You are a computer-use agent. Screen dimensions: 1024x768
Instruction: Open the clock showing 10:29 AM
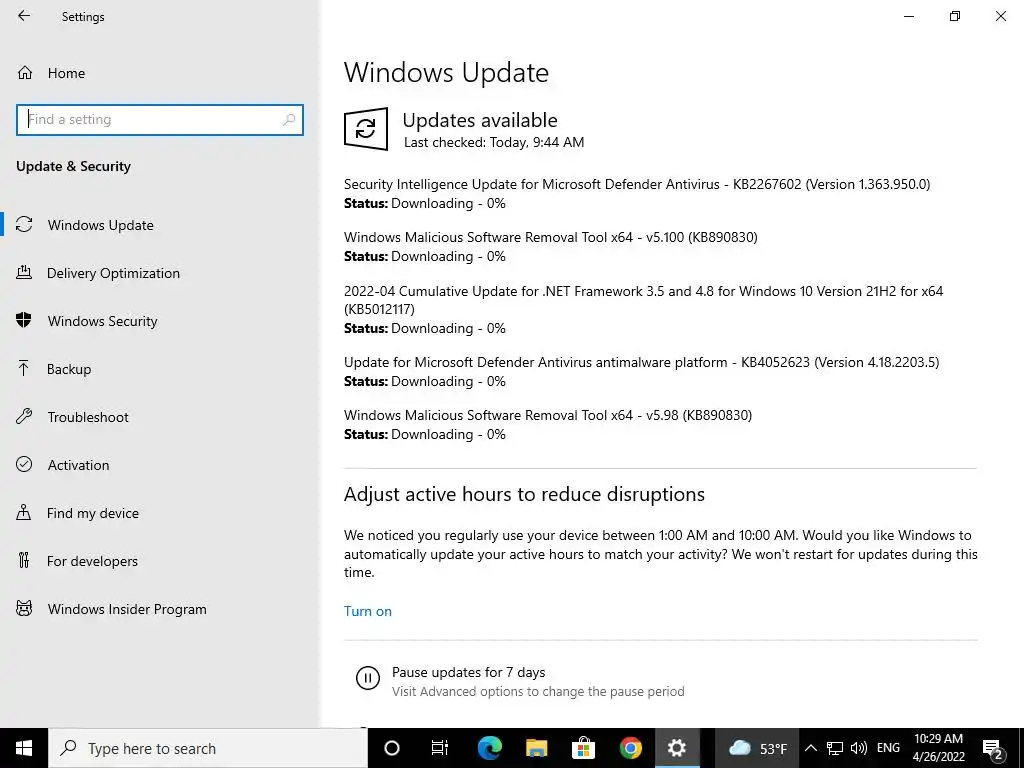pos(938,748)
